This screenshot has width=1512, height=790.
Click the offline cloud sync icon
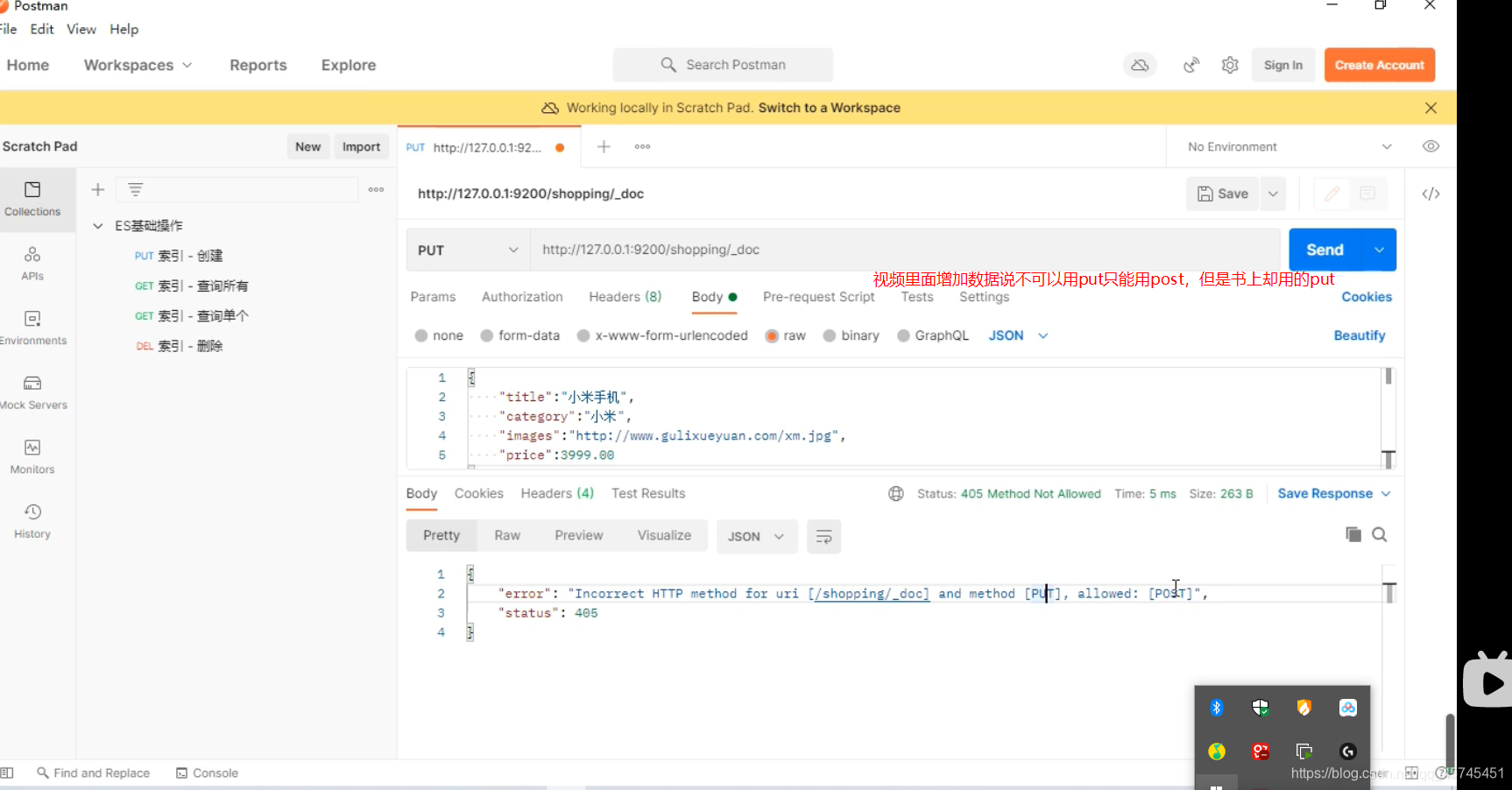point(1140,65)
